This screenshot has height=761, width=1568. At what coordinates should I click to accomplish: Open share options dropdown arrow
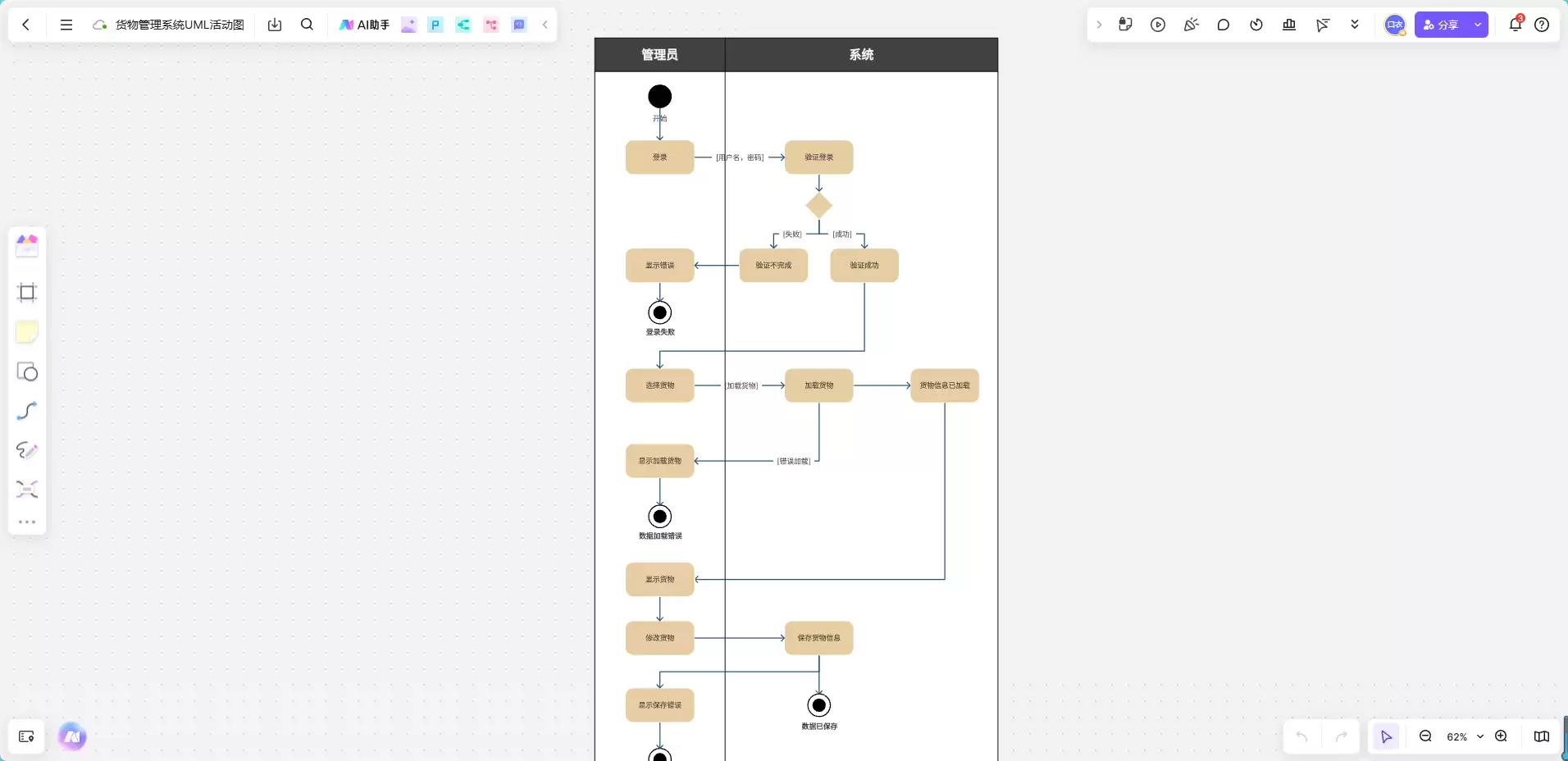coord(1478,25)
